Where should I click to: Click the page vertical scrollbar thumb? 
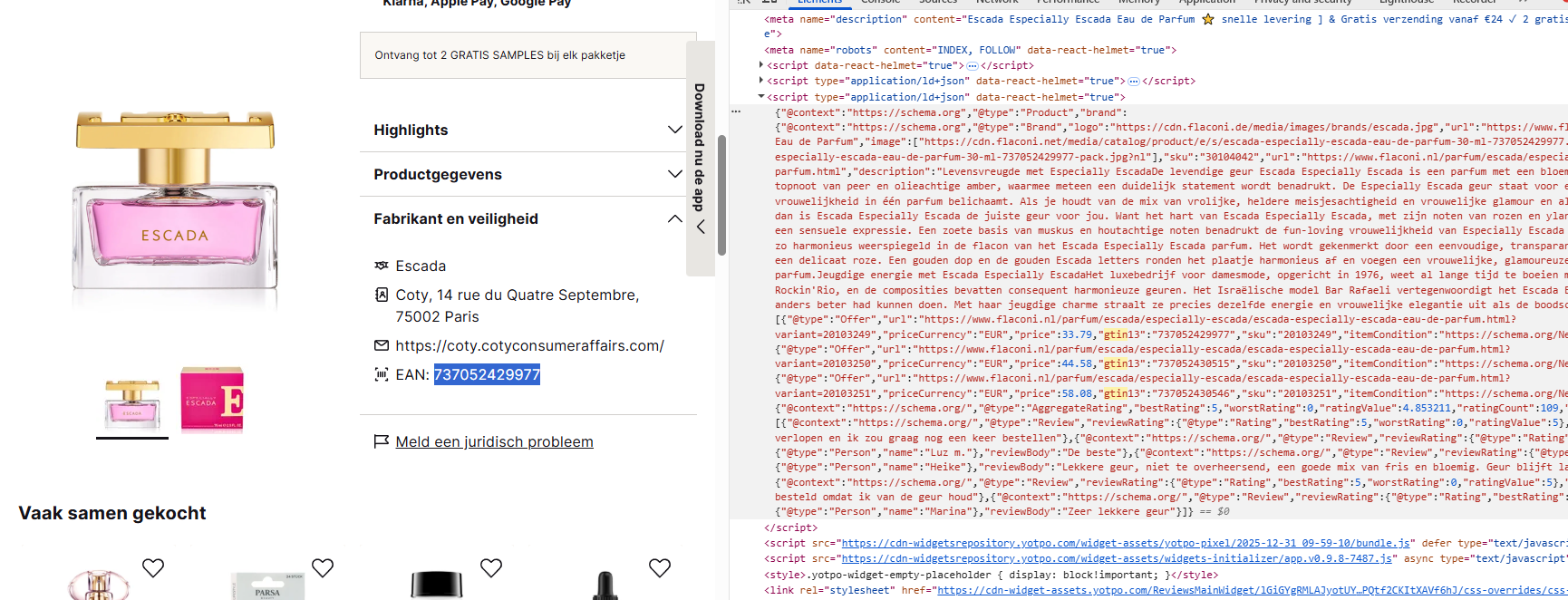click(721, 195)
